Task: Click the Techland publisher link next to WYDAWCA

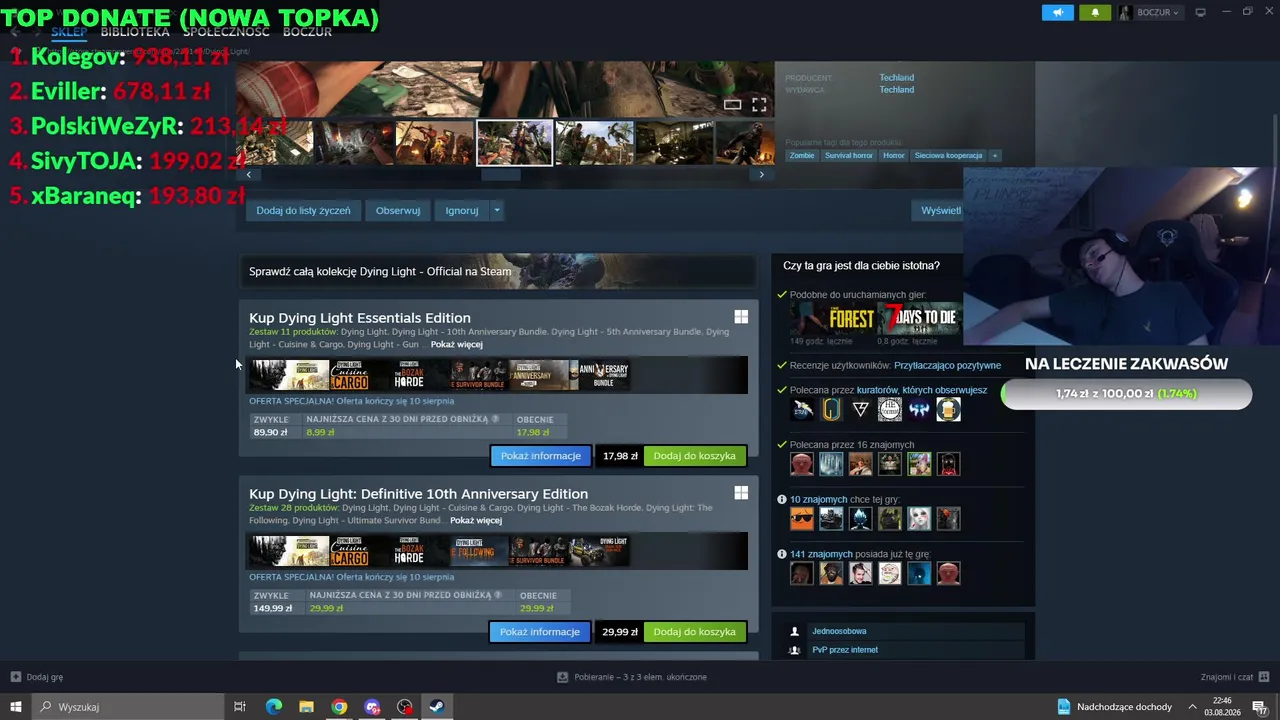Action: (896, 90)
